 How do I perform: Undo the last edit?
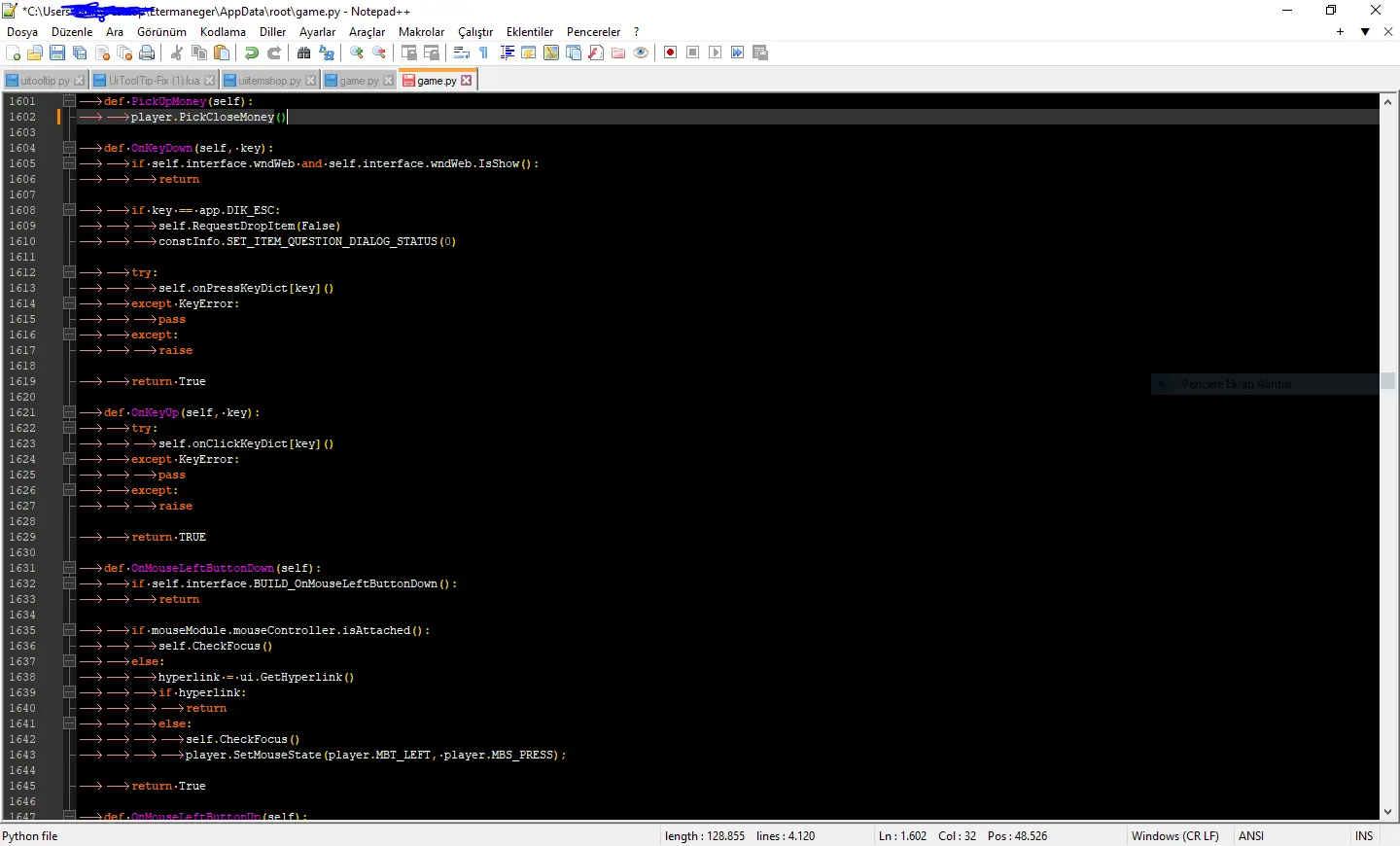[251, 53]
